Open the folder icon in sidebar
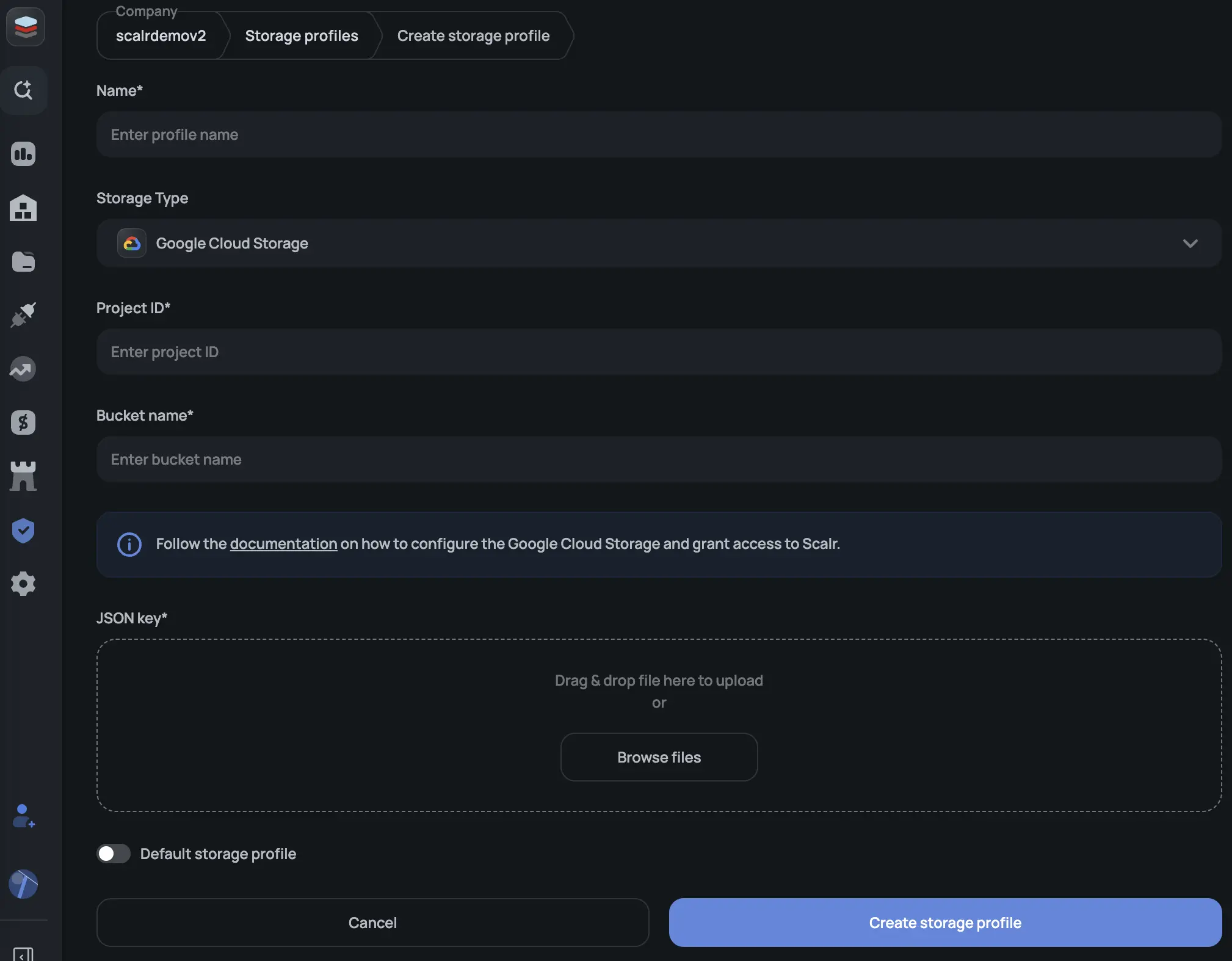Image resolution: width=1232 pixels, height=961 pixels. point(23,261)
